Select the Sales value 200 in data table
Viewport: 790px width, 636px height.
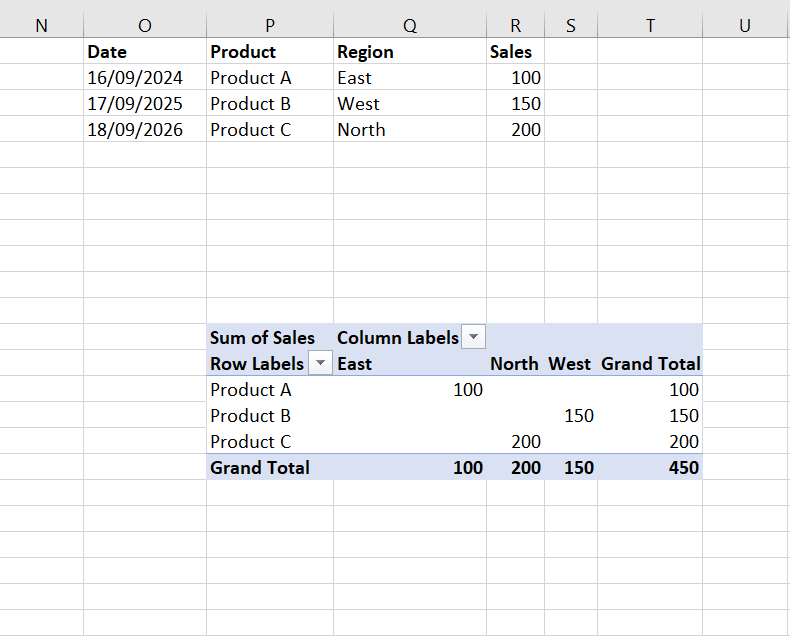click(x=525, y=130)
